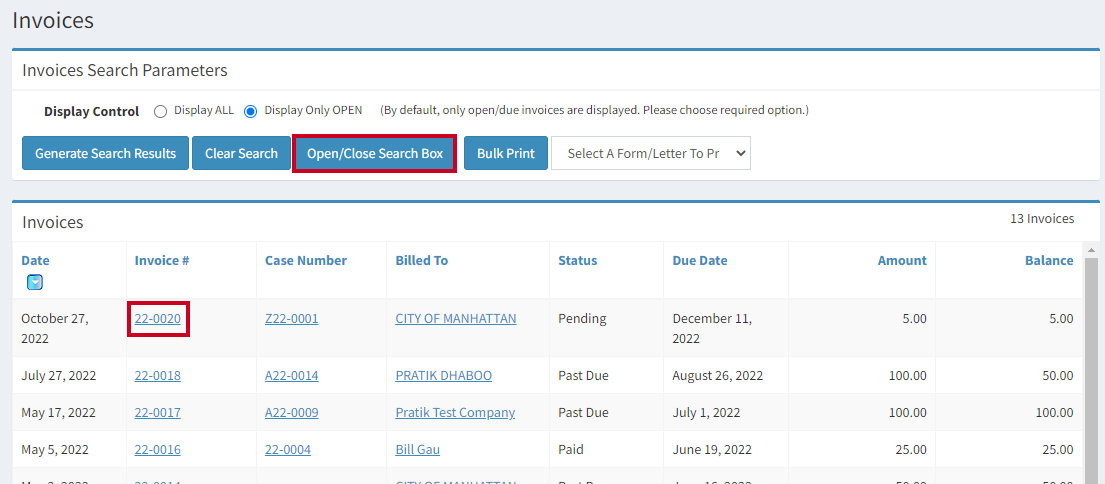Click the June 19, 2022 due date
1105x484 pixels.
point(710,449)
